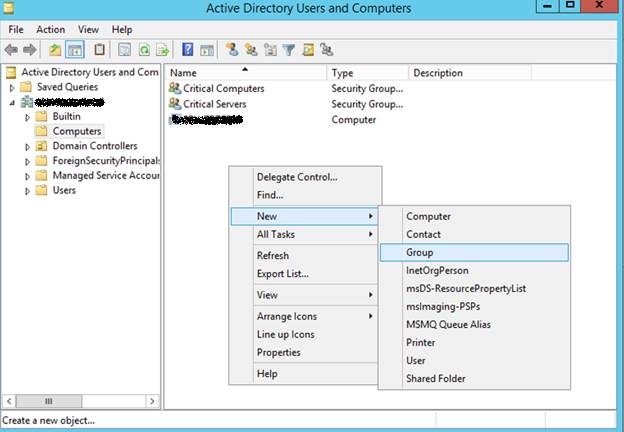Image resolution: width=624 pixels, height=432 pixels.
Task: Click the green Refresh toolbar icon
Action: [144, 50]
